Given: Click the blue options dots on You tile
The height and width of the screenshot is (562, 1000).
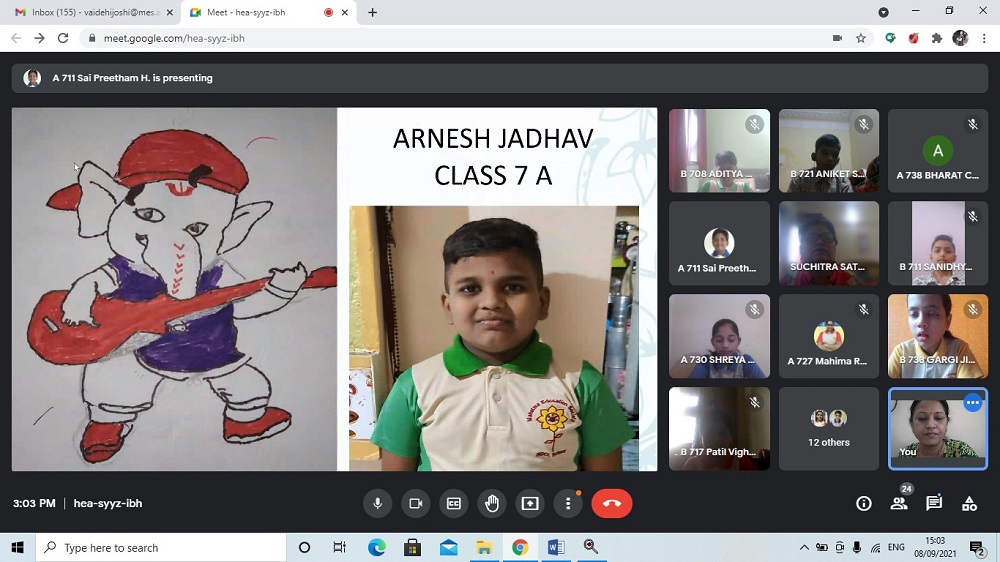Looking at the screenshot, I should coord(972,403).
